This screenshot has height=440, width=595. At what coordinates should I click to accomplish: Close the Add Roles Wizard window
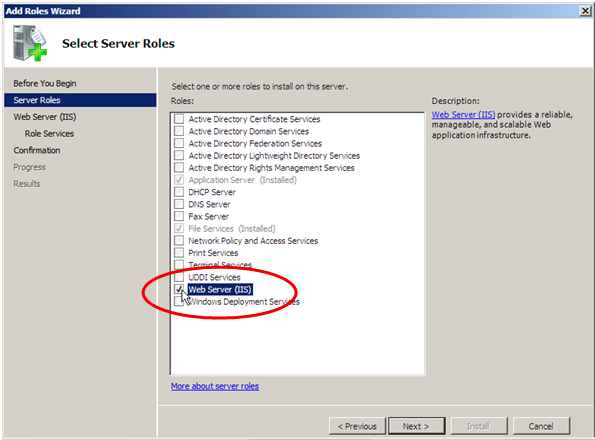(586, 11)
